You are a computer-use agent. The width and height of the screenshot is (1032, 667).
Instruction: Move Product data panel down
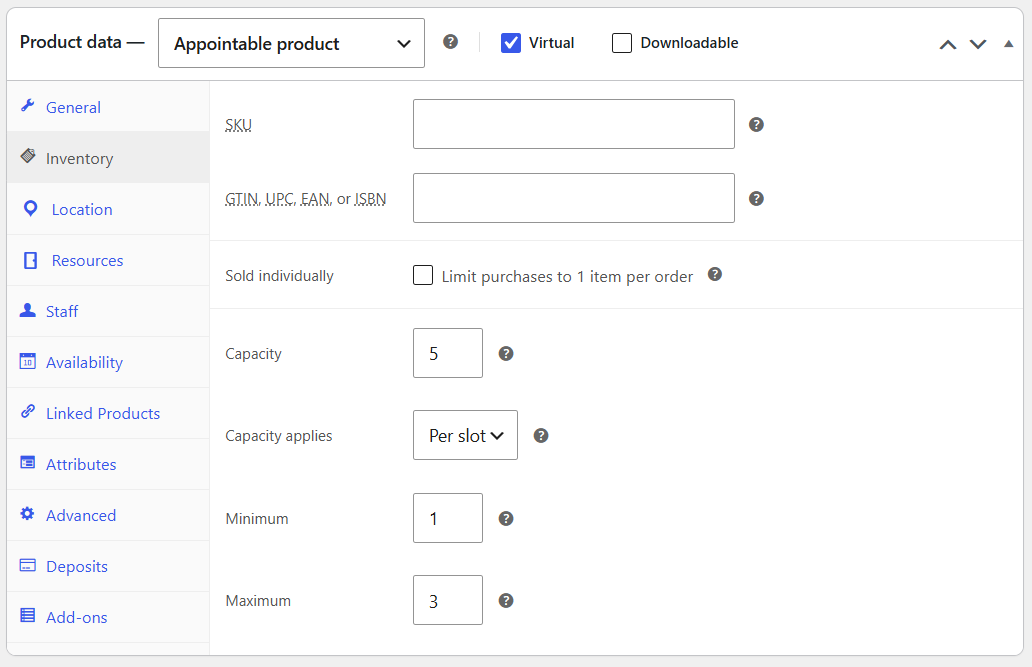[978, 44]
